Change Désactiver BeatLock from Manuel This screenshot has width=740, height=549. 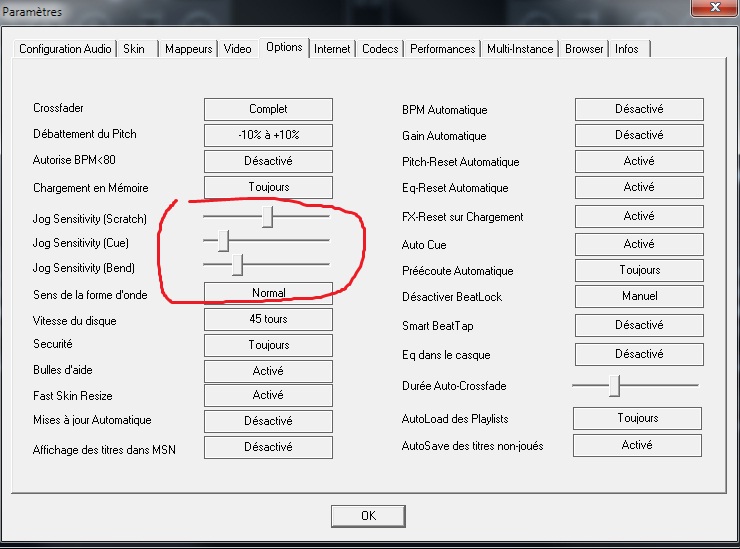(639, 296)
